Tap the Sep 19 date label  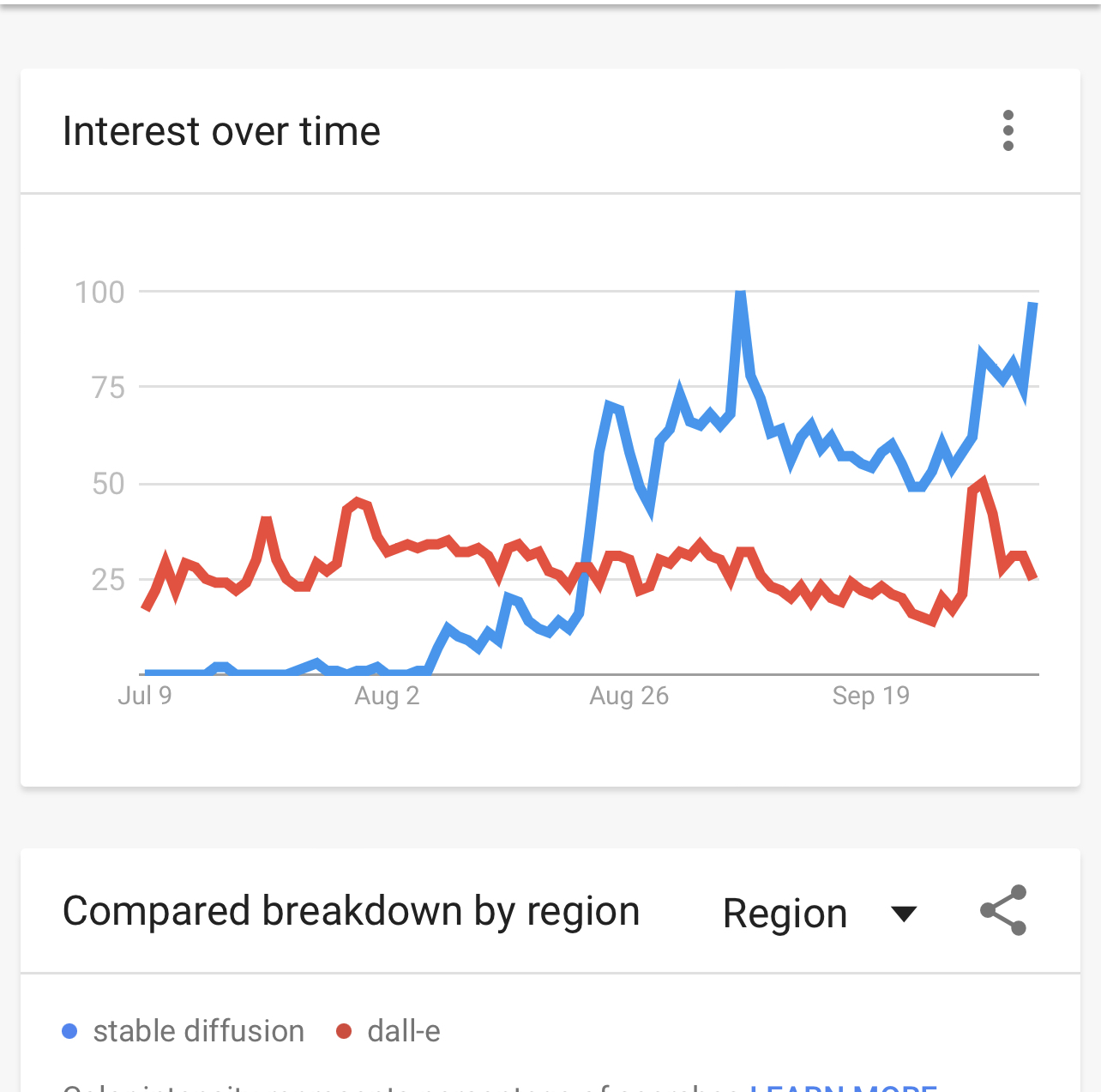coord(870,695)
